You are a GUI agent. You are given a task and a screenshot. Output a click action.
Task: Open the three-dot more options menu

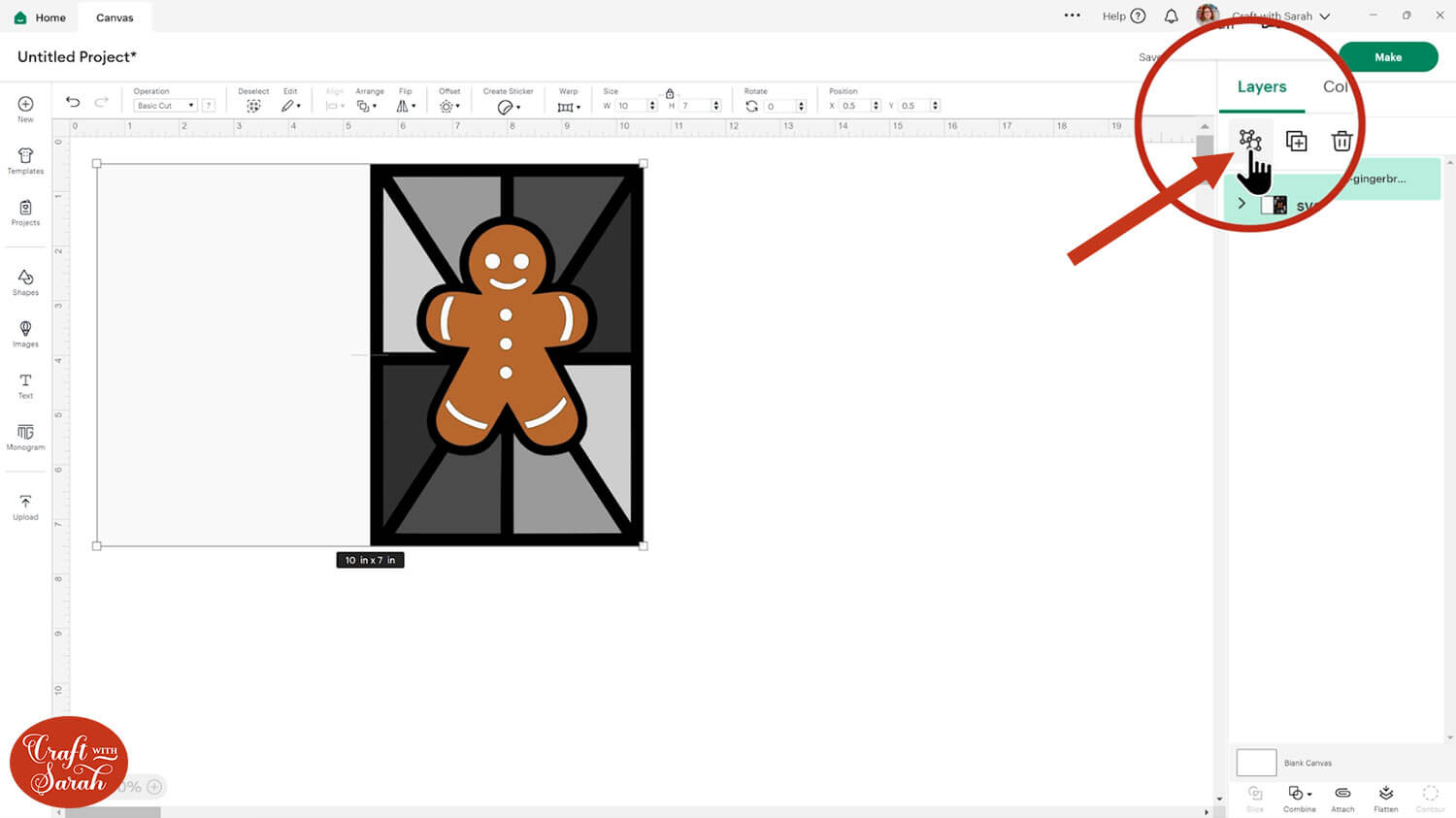tap(1073, 16)
